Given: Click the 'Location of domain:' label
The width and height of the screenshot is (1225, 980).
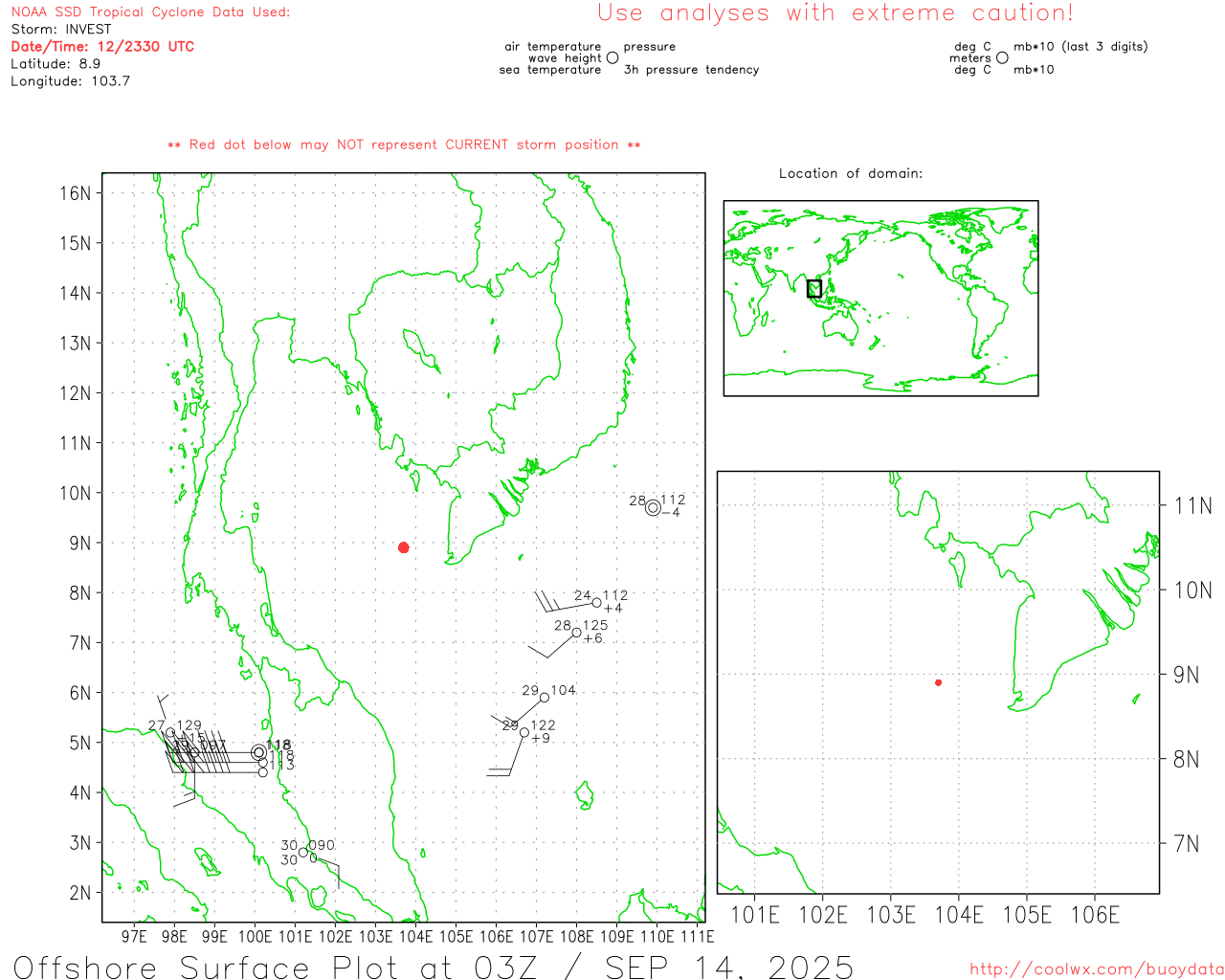Looking at the screenshot, I should pos(851,173).
